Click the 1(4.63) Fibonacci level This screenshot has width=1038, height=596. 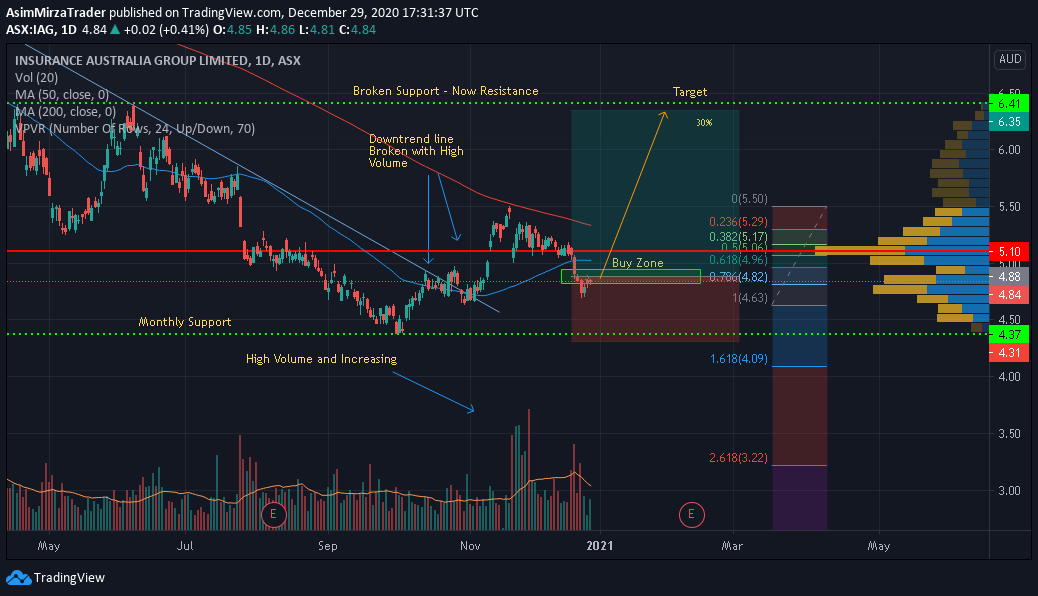pyautogui.click(x=750, y=298)
